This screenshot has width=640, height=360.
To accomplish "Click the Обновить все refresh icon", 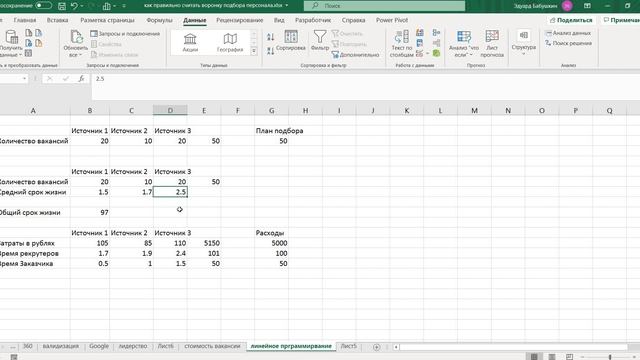I will (76, 37).
